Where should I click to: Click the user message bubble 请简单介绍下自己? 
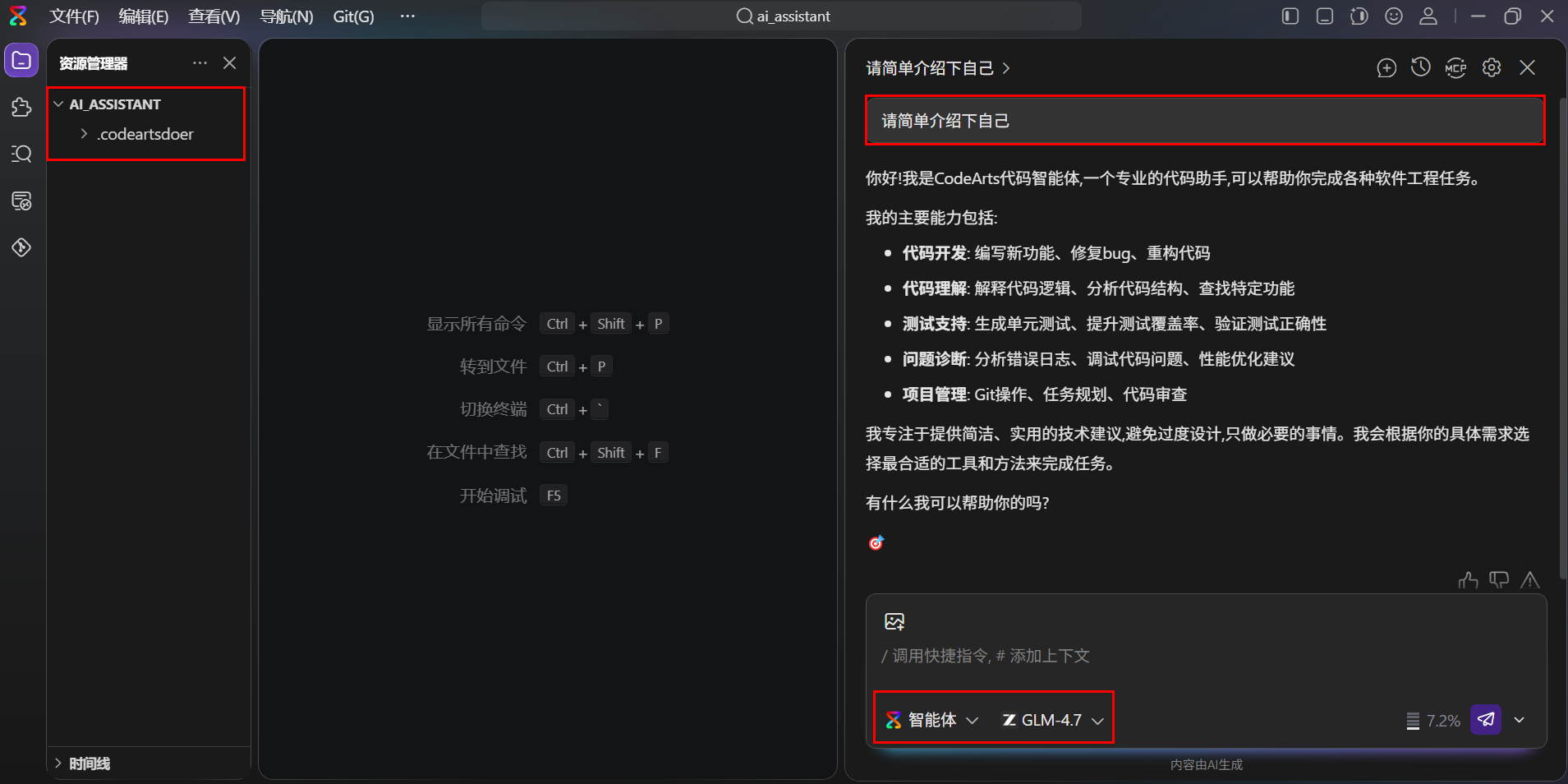(x=1205, y=121)
